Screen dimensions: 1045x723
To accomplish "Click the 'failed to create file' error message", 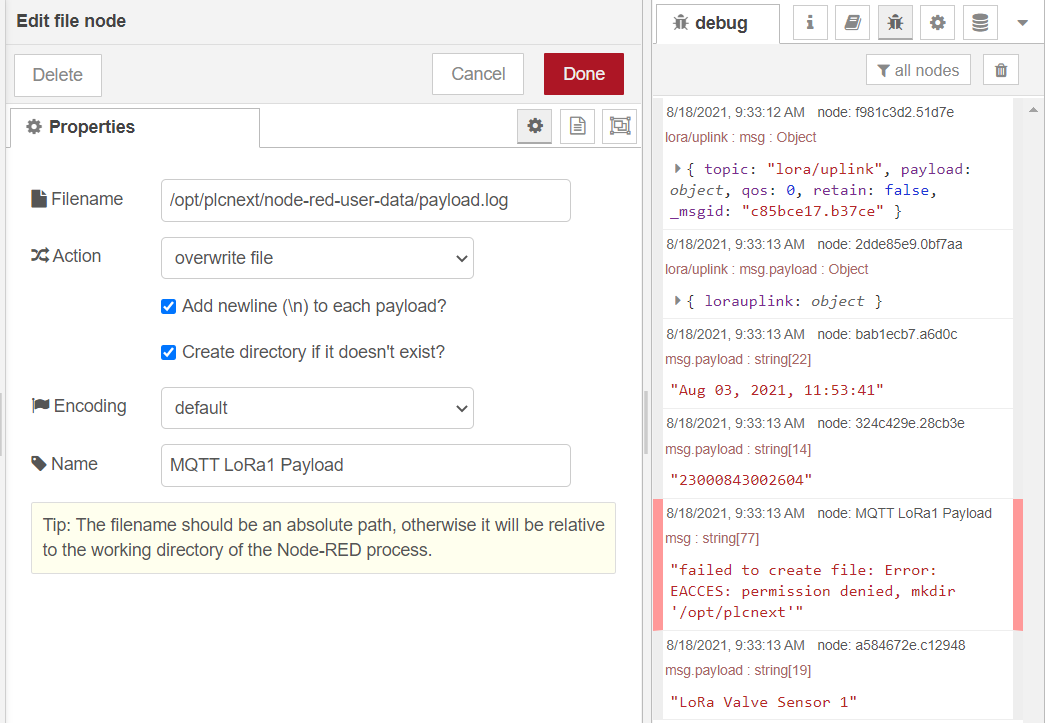I will pos(812,591).
